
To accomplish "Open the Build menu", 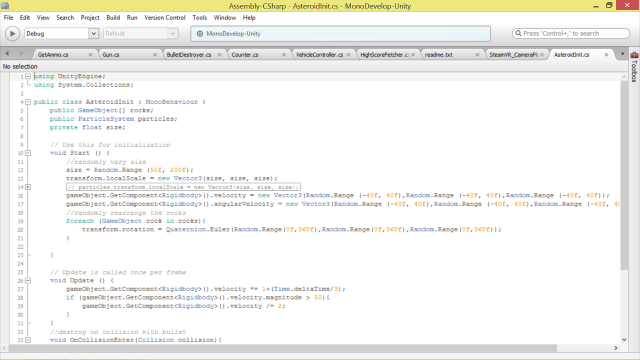I will click(x=113, y=18).
